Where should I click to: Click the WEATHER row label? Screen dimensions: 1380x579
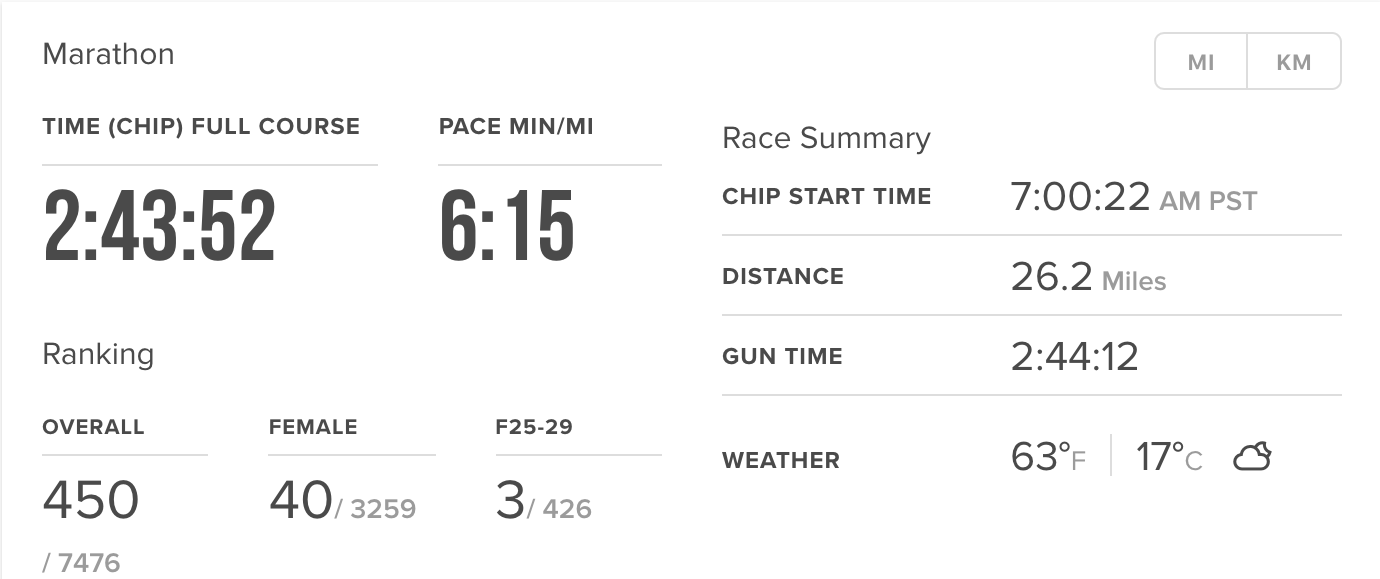click(781, 461)
